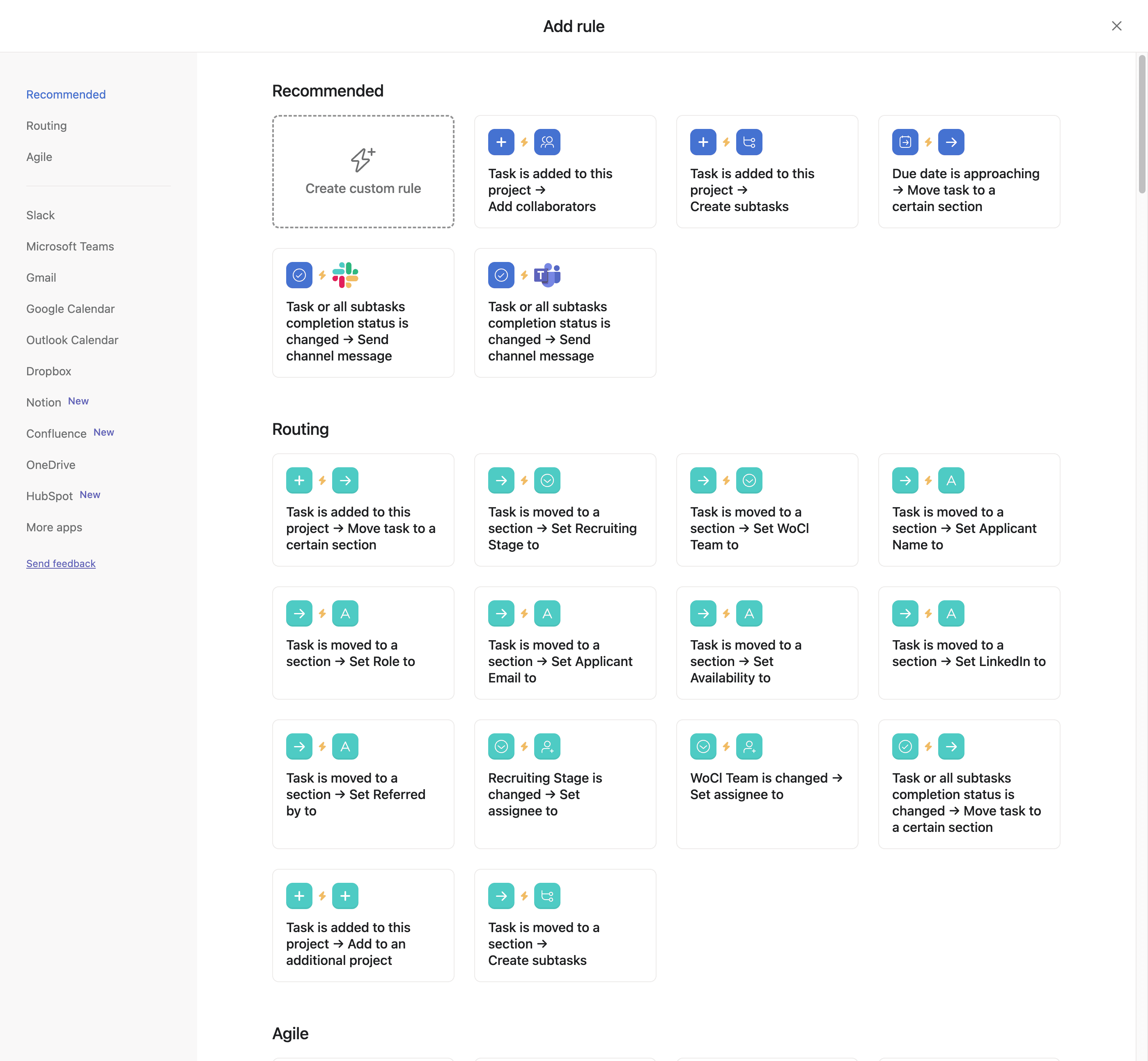Click the "Recommended" section heading
This screenshot has height=1061, width=1148.
(x=328, y=91)
